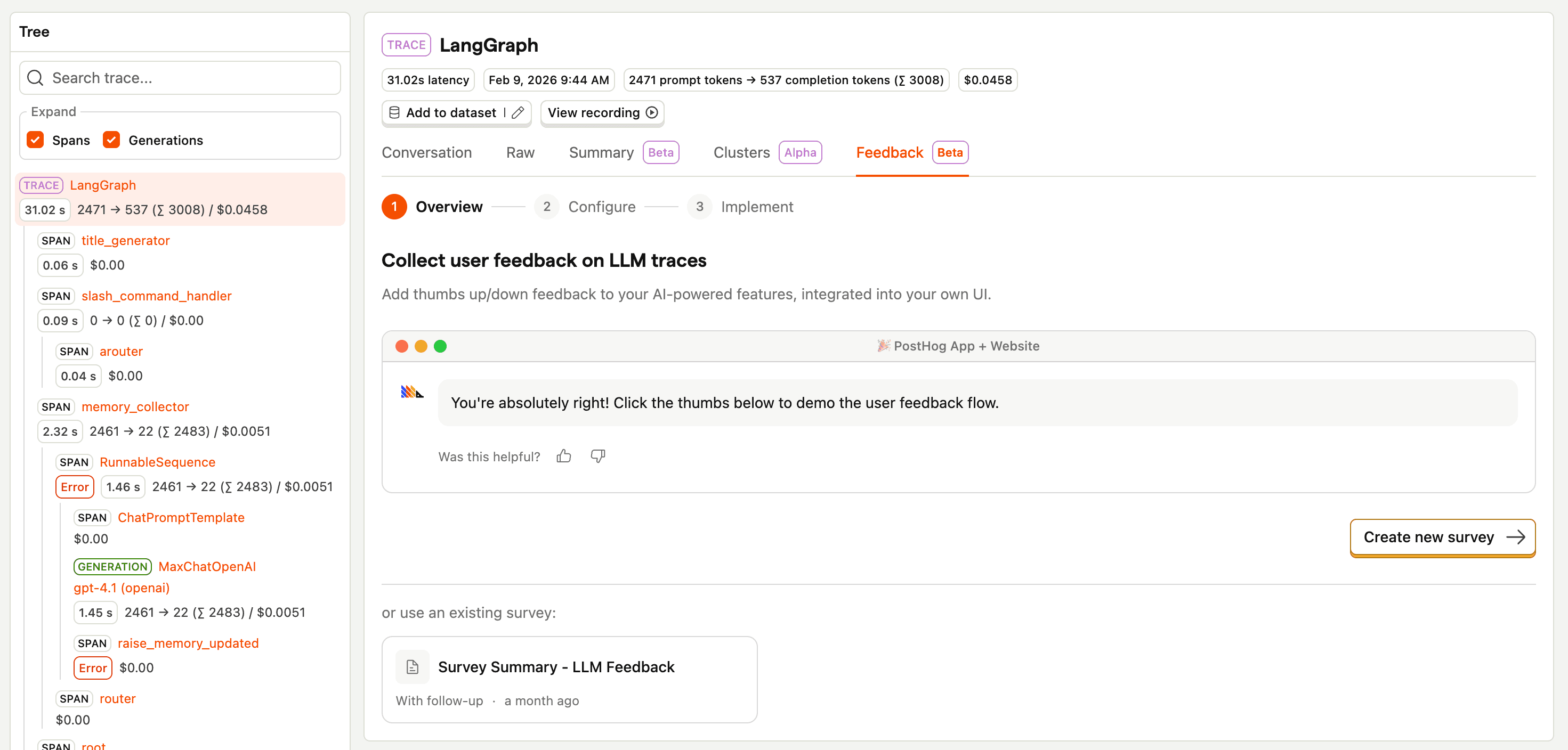This screenshot has width=1568, height=750.
Task: Switch to the Raw tab
Action: (x=520, y=153)
